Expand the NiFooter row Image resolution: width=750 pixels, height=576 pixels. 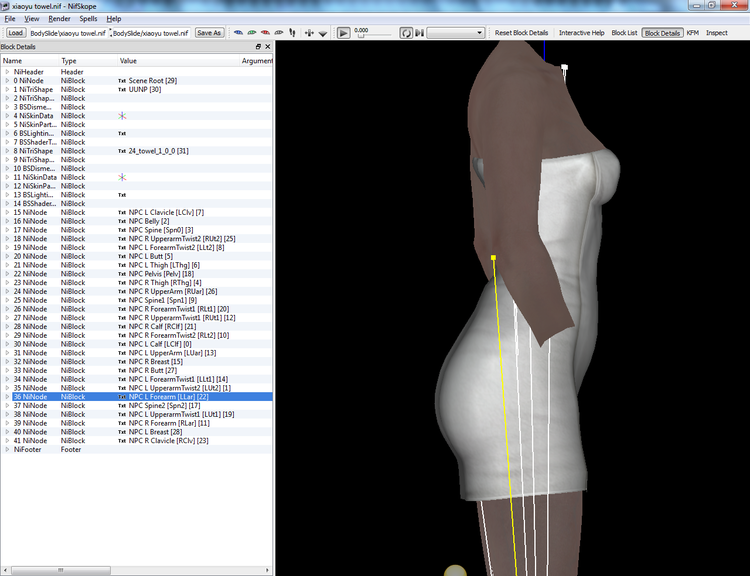(7, 449)
